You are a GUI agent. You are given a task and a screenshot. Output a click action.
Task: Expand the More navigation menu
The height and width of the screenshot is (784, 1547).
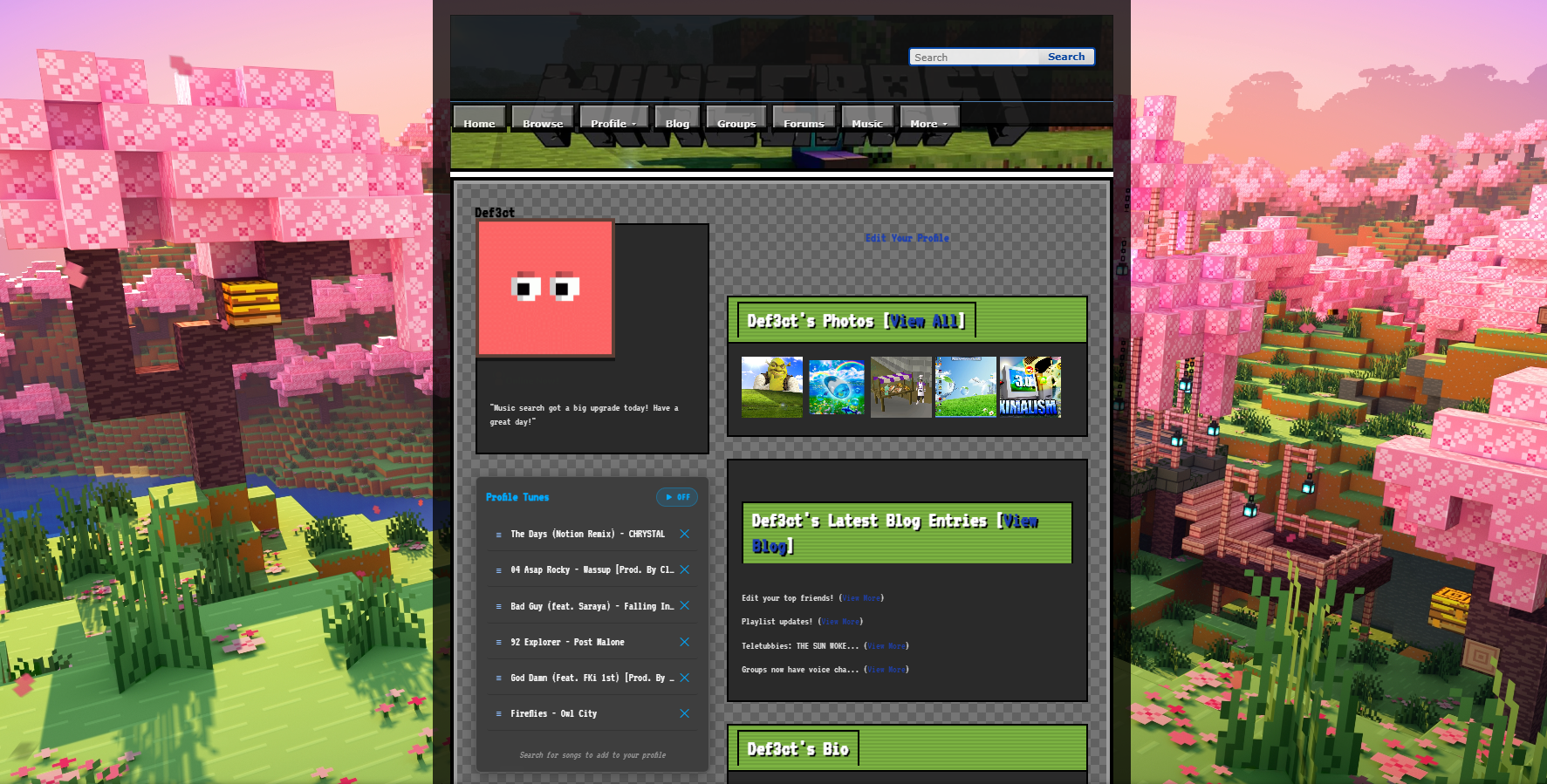[x=929, y=118]
